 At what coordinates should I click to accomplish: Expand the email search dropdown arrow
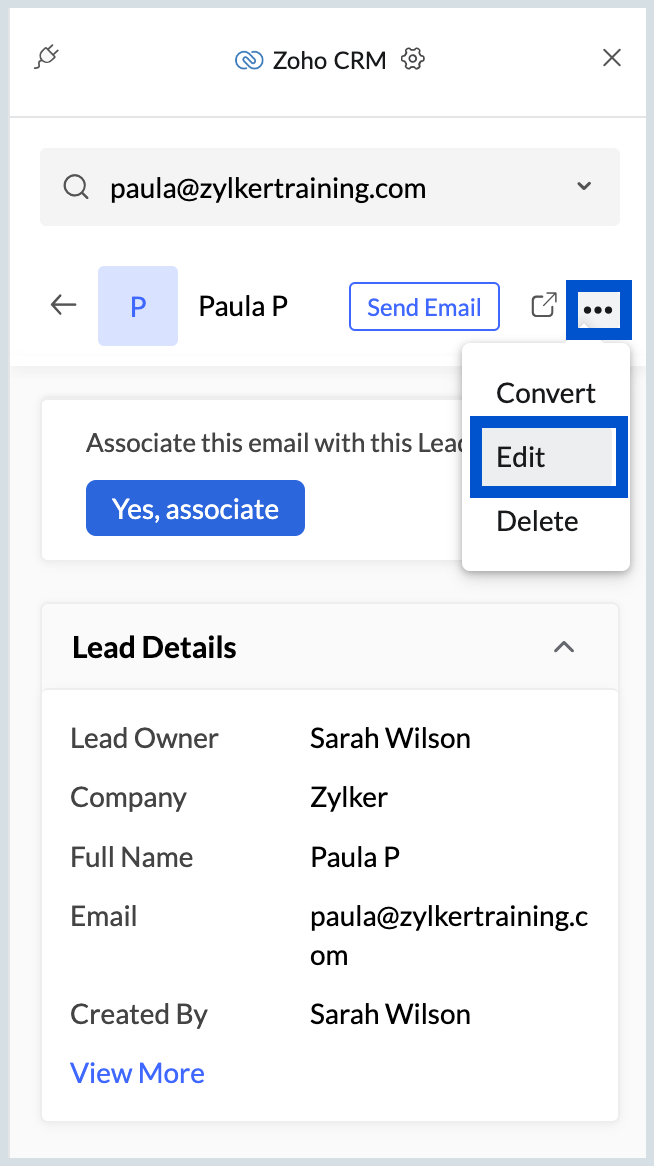point(584,187)
